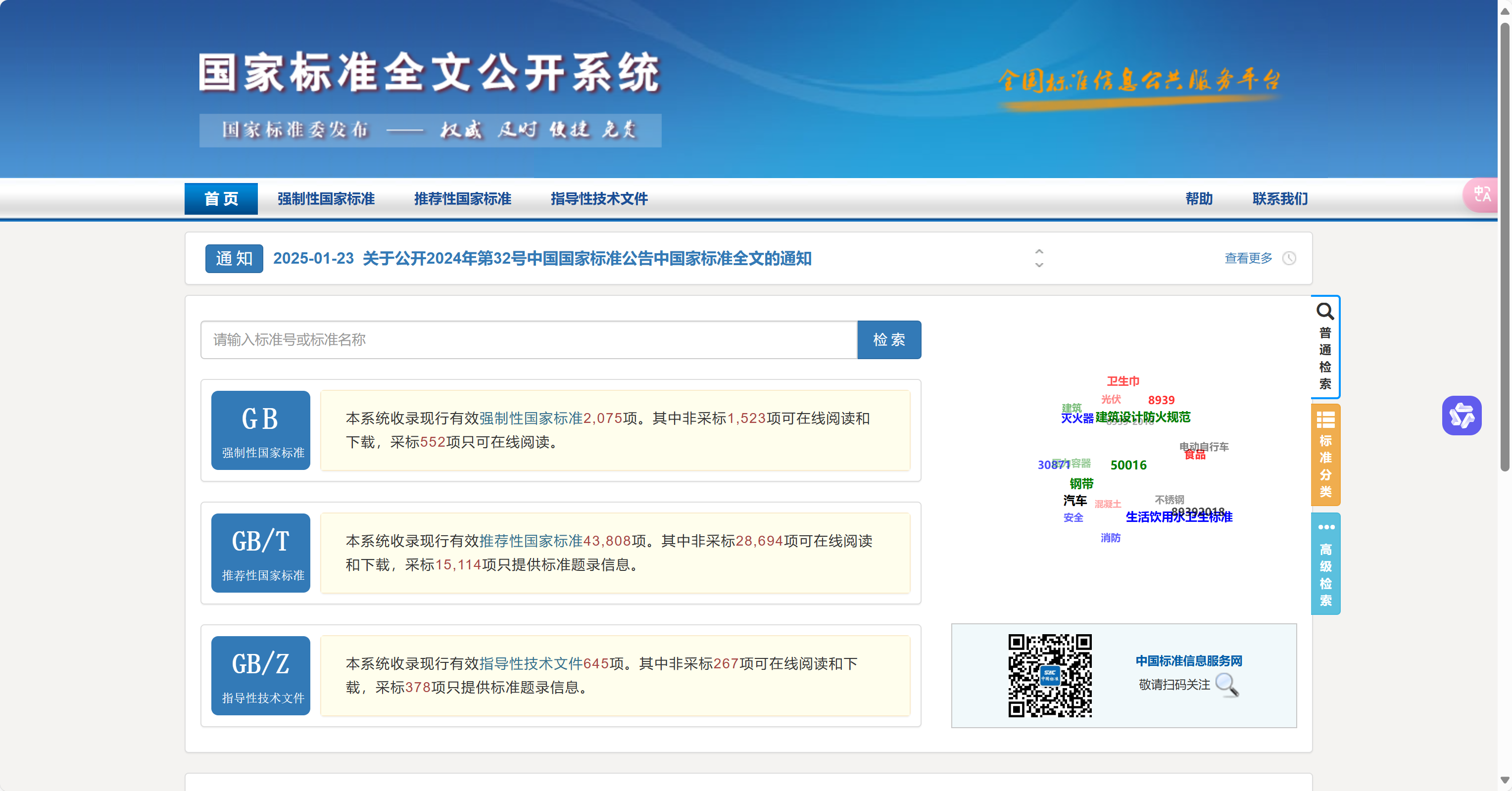The width and height of the screenshot is (1512, 791).
Task: Click the page vertical scrollbar thumb
Action: click(x=1505, y=246)
